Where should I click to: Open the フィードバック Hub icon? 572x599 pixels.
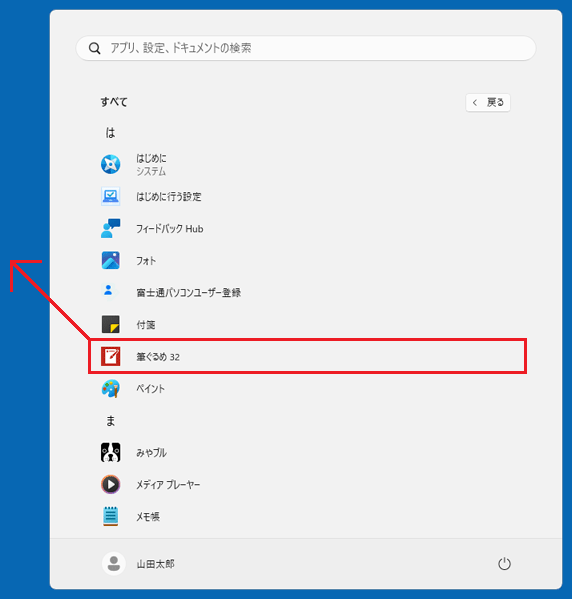110,228
